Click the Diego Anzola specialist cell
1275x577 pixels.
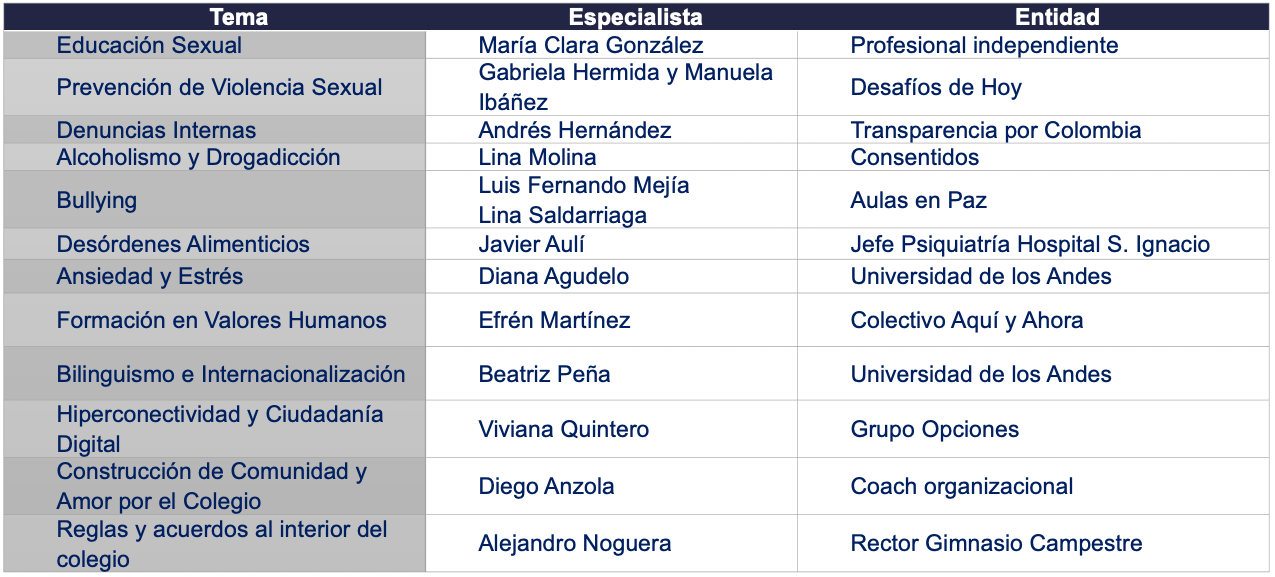611,486
